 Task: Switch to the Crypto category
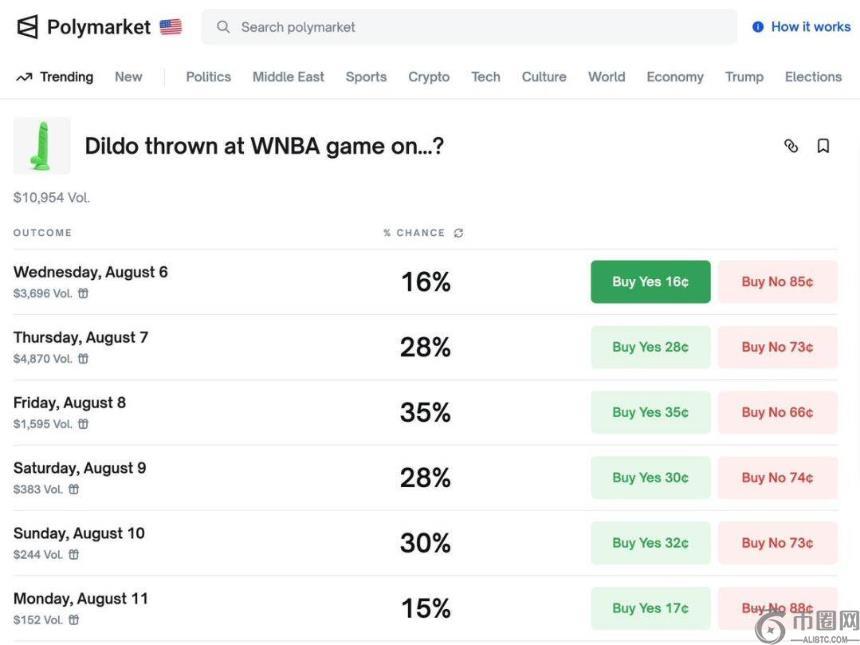[x=428, y=77]
